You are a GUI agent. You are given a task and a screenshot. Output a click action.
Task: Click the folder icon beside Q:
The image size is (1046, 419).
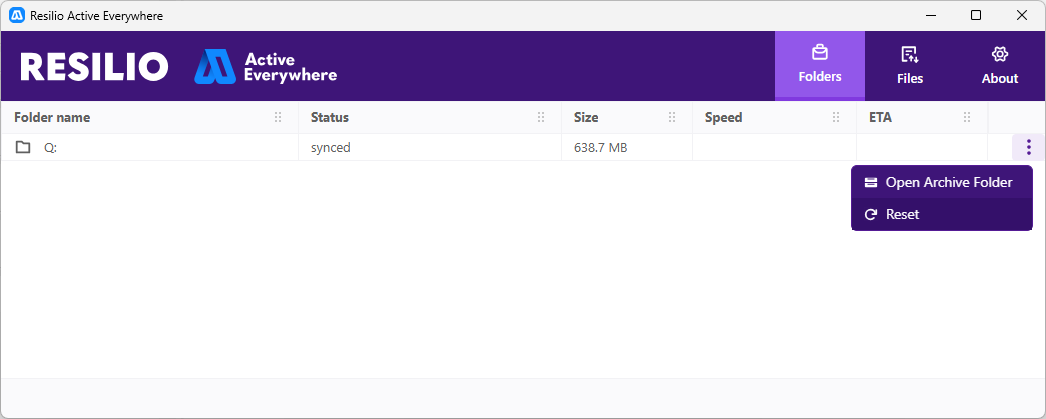(x=23, y=147)
